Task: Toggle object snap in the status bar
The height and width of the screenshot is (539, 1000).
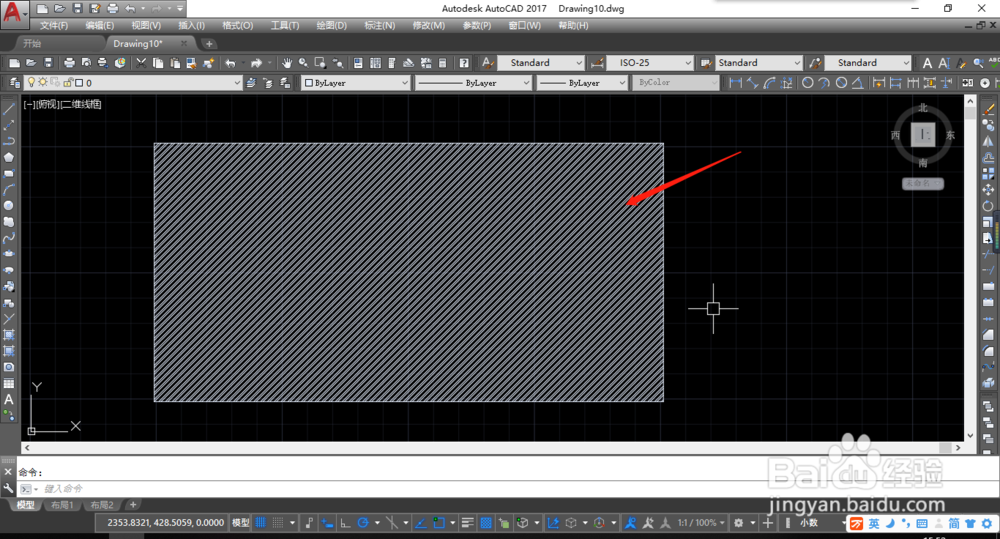Action: click(x=439, y=522)
